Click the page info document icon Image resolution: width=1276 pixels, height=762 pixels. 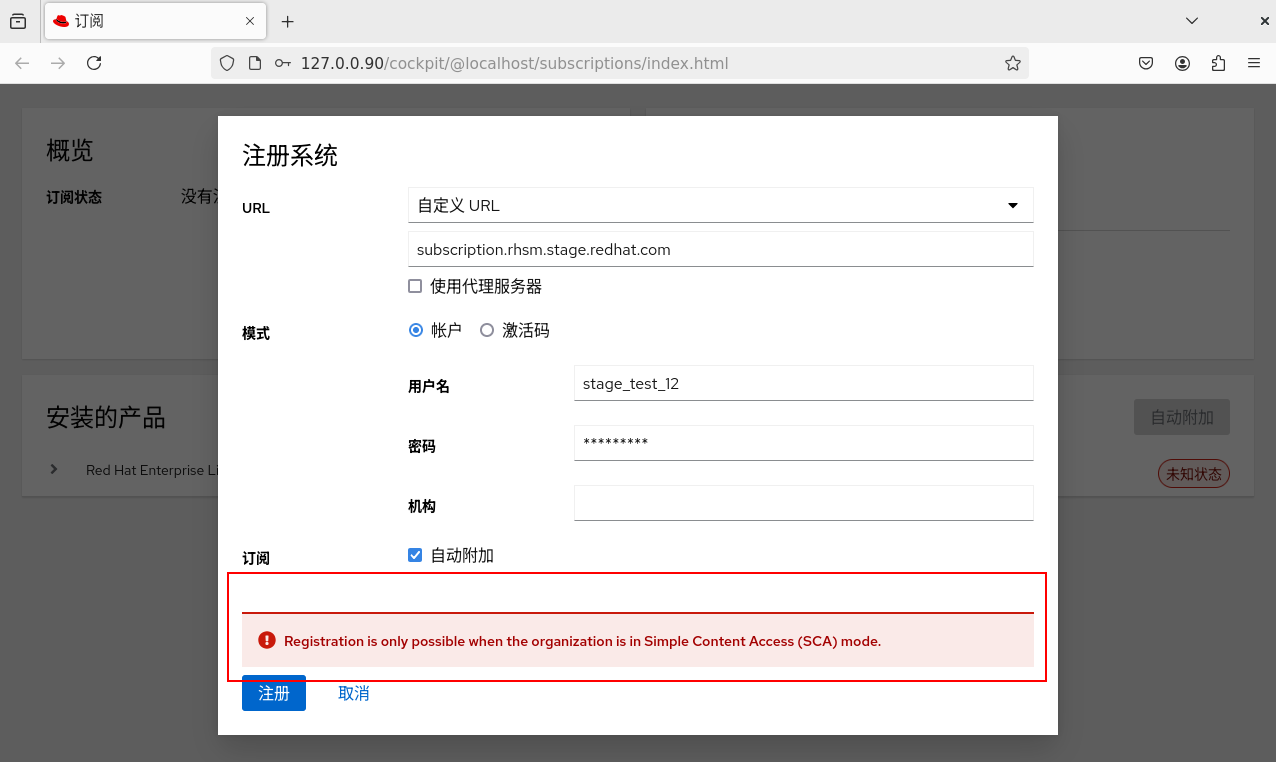[x=255, y=63]
